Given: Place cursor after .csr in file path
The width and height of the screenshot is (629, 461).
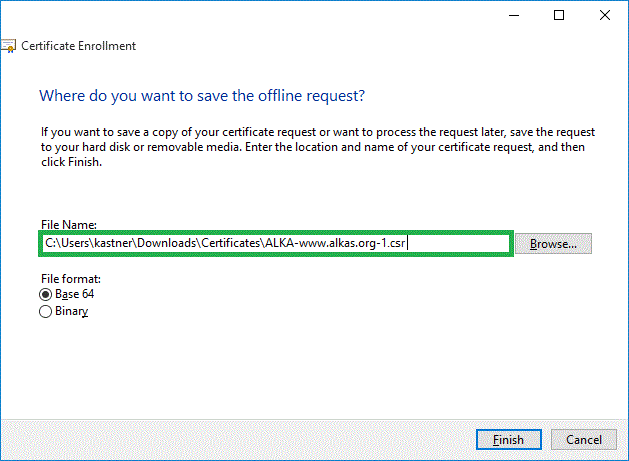Looking at the screenshot, I should click(x=408, y=243).
